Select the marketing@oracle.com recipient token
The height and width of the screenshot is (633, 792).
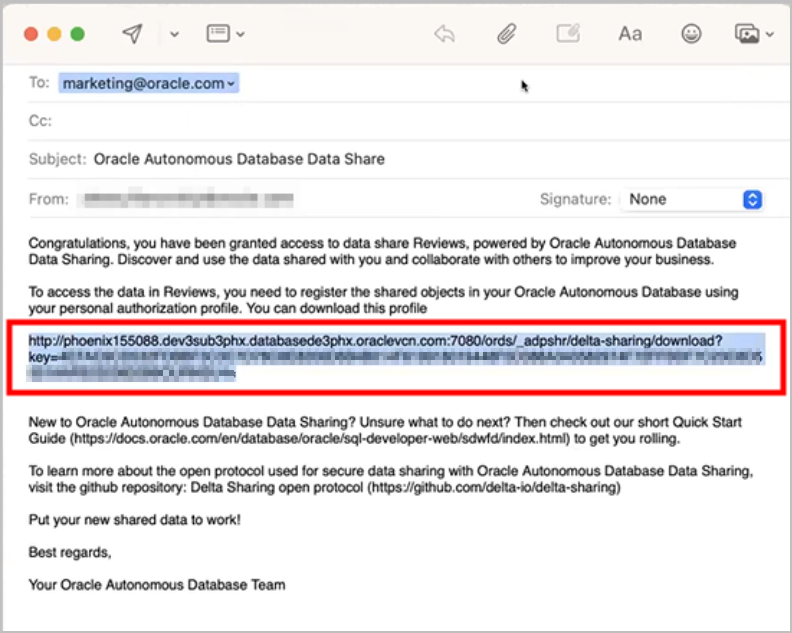click(x=148, y=83)
